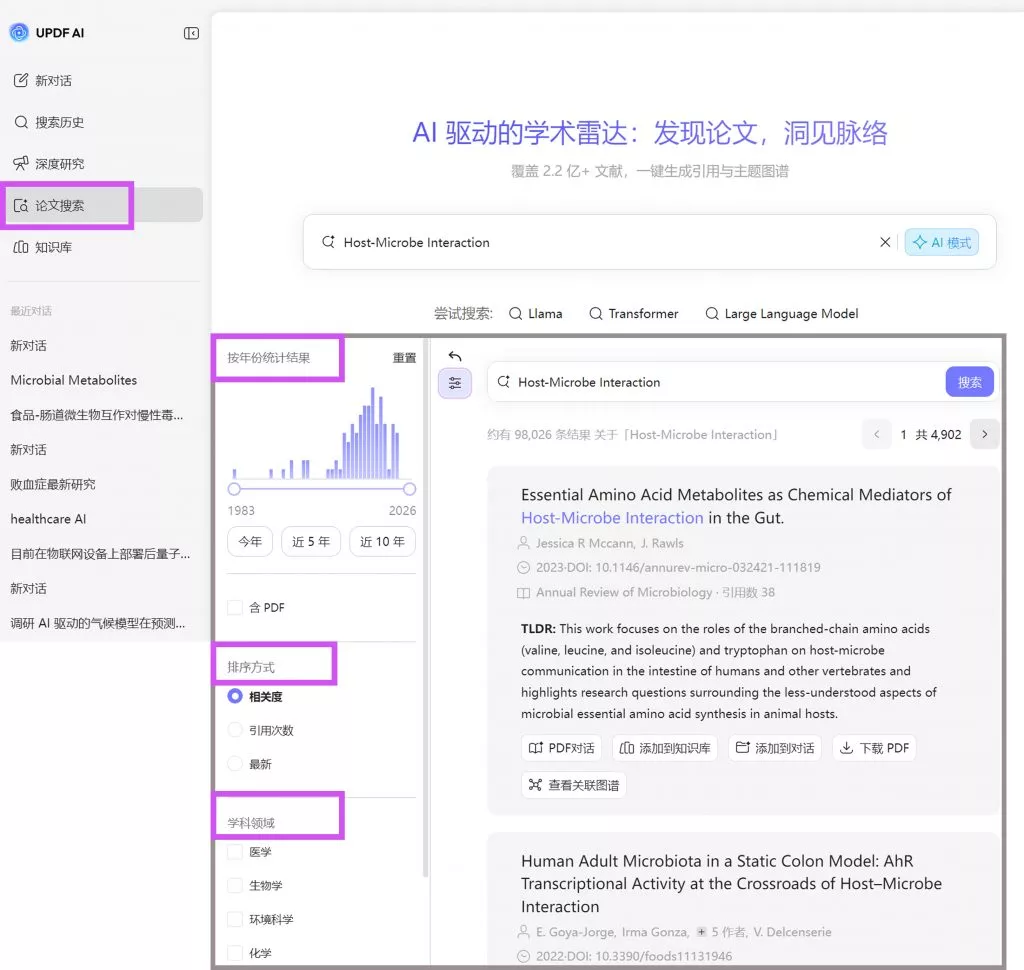Image resolution: width=1024 pixels, height=970 pixels.
Task: Check the 医学 discipline checkbox
Action: click(x=235, y=852)
